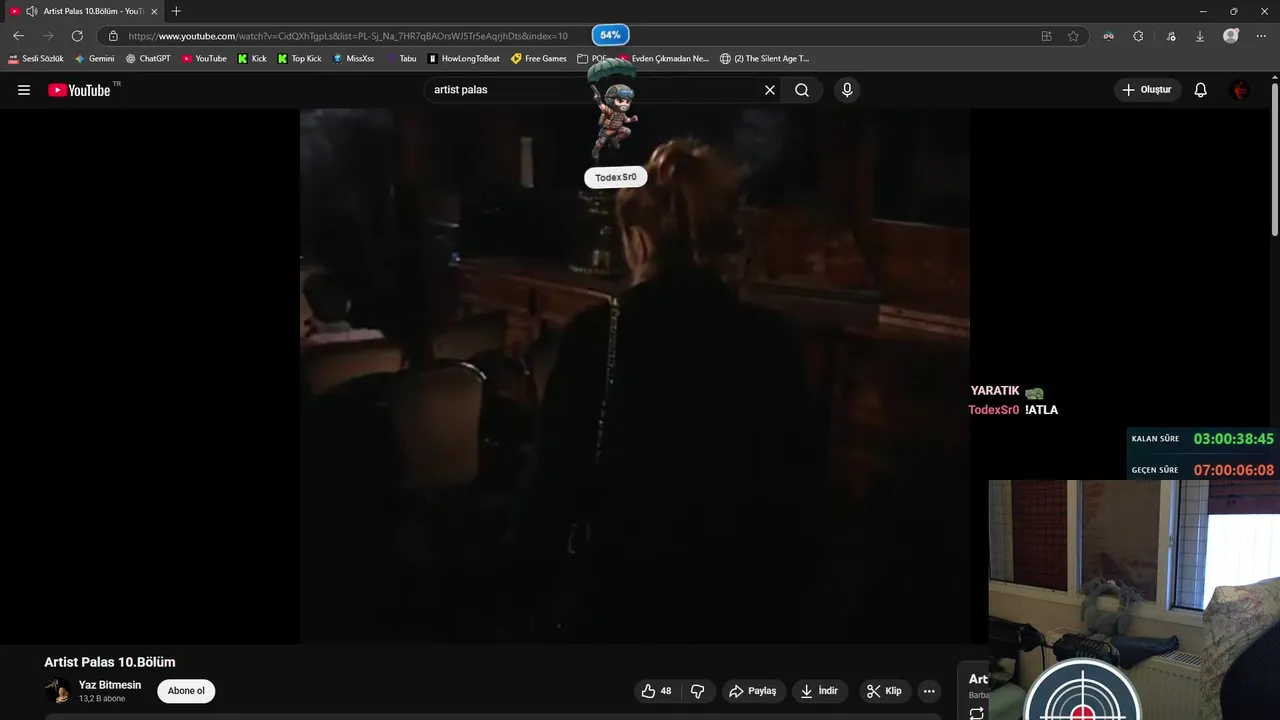Screen dimensions: 1280x720
Task: Reload the page with refresh button
Action: click(77, 36)
